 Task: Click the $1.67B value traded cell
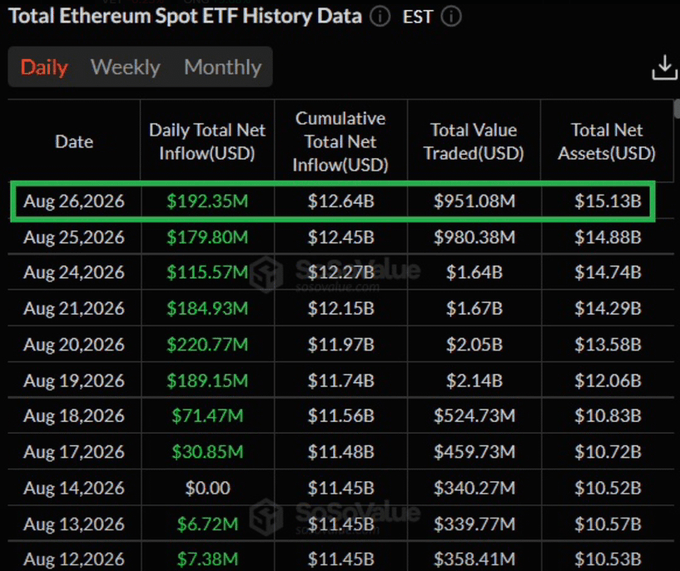pos(474,309)
